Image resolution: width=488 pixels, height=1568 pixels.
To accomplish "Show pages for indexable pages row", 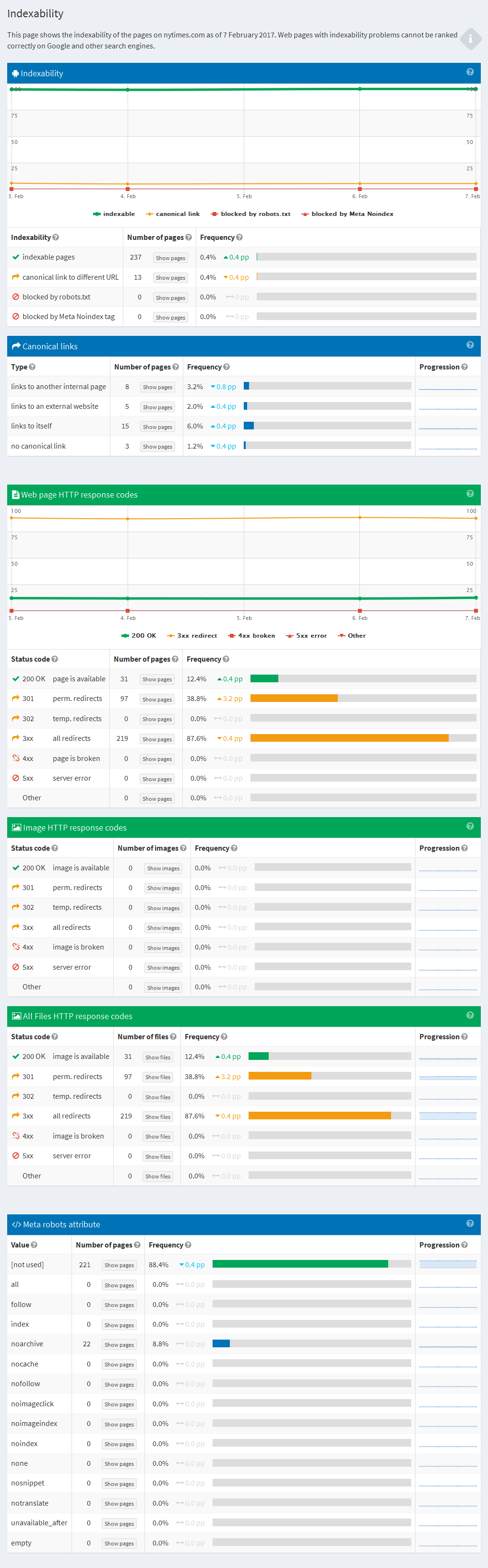I will [x=170, y=258].
